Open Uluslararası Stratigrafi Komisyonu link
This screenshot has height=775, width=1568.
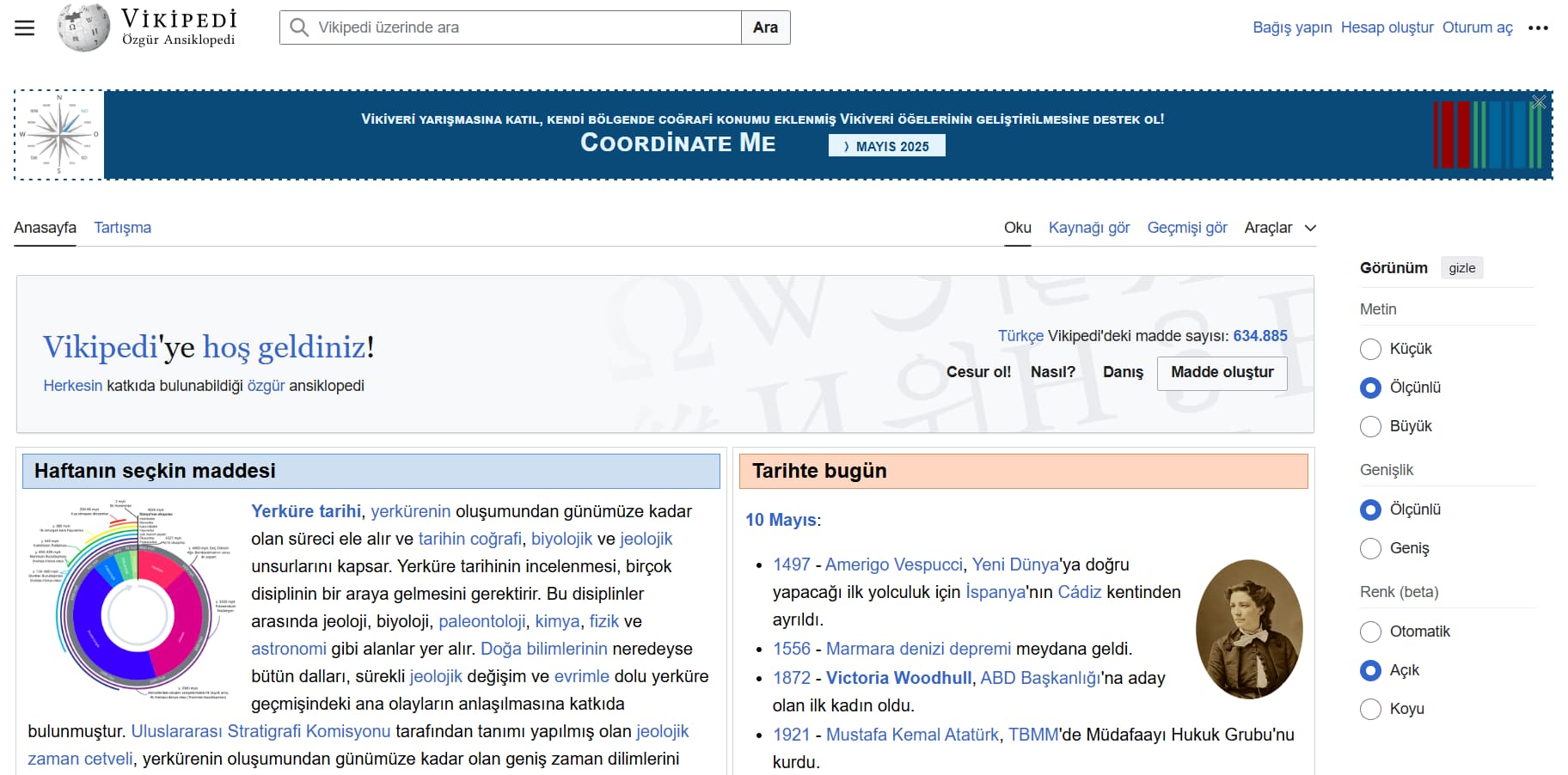[260, 731]
